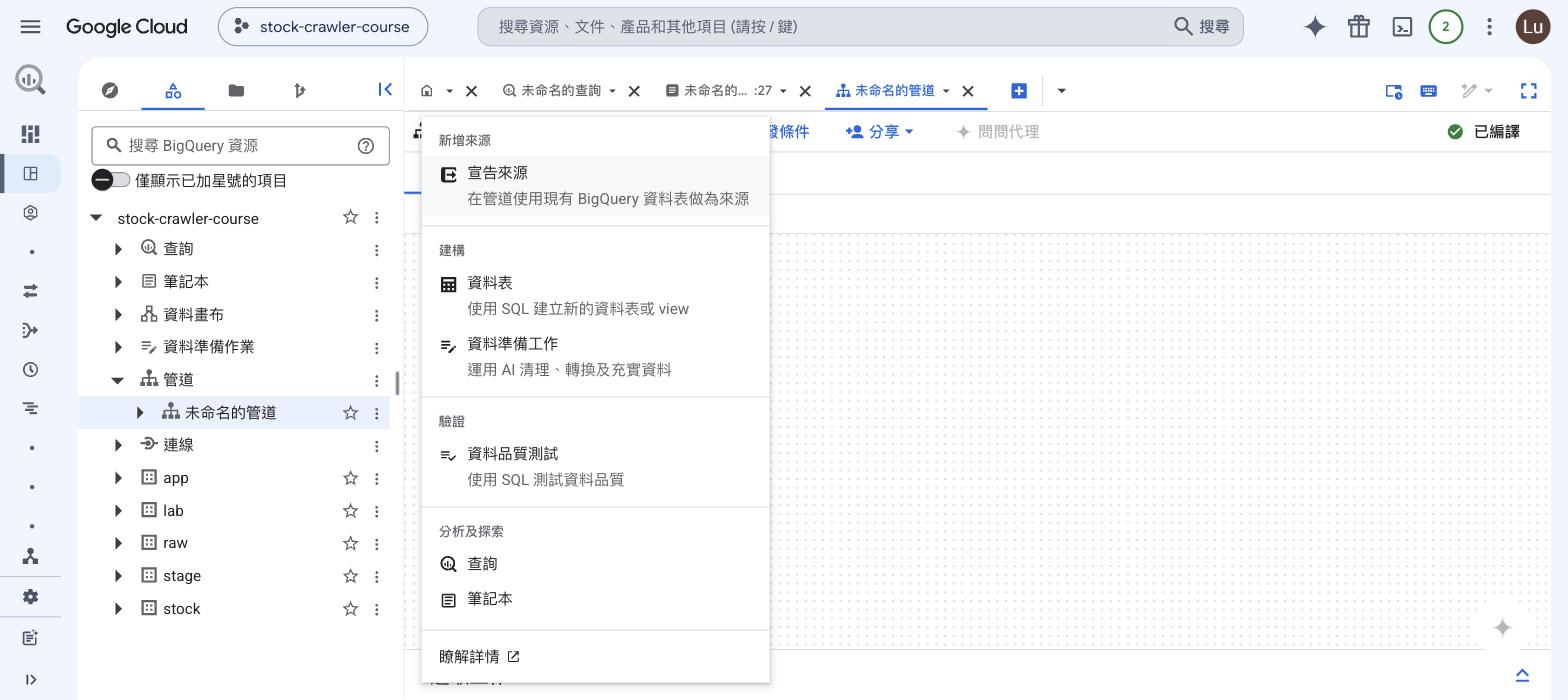Click the search help question icon
The width and height of the screenshot is (1568, 700).
[x=366, y=146]
